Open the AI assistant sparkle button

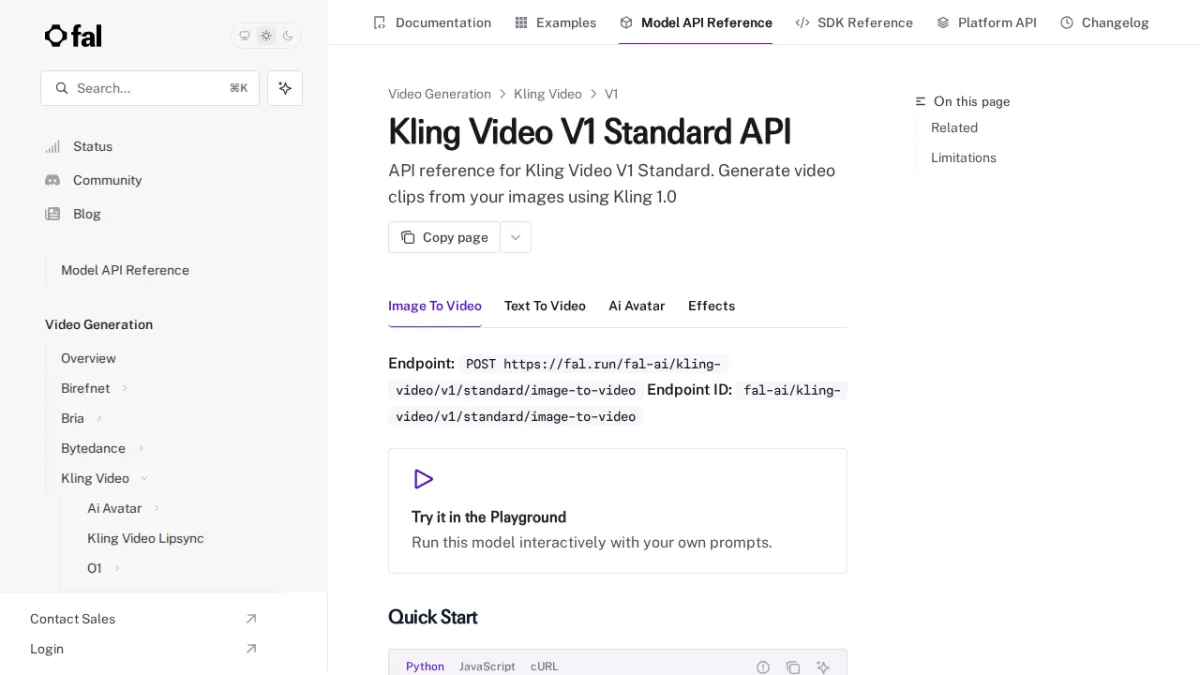click(285, 88)
